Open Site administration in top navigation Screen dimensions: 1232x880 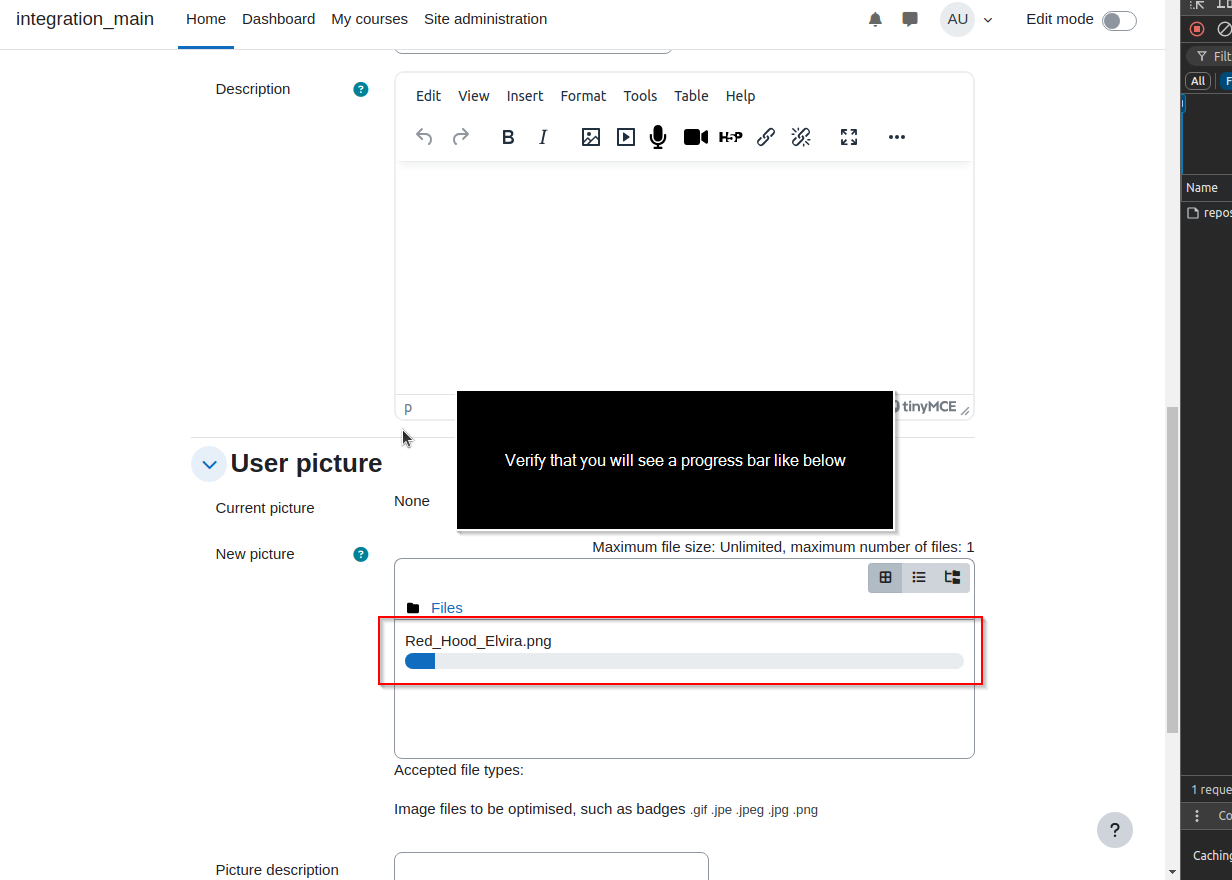click(485, 19)
